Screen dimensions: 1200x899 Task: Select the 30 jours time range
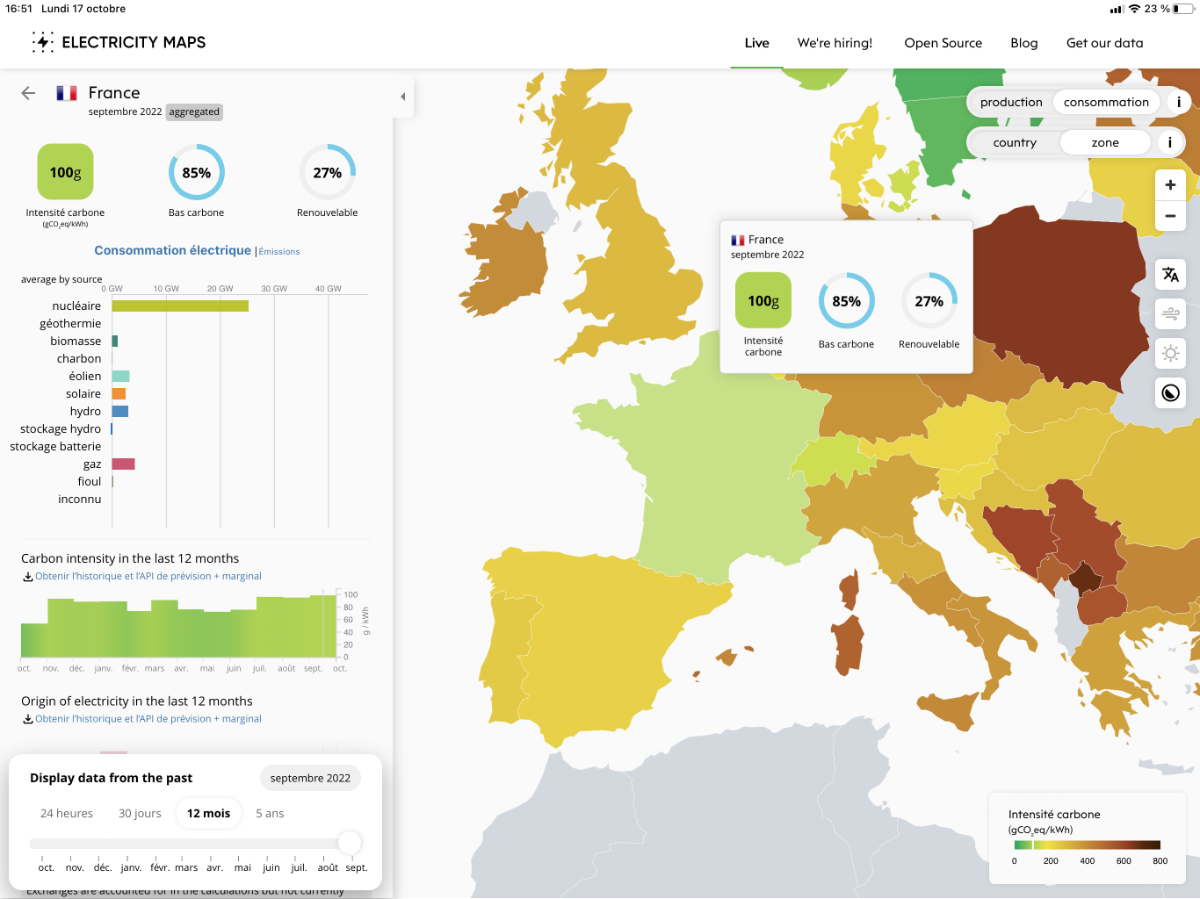140,813
